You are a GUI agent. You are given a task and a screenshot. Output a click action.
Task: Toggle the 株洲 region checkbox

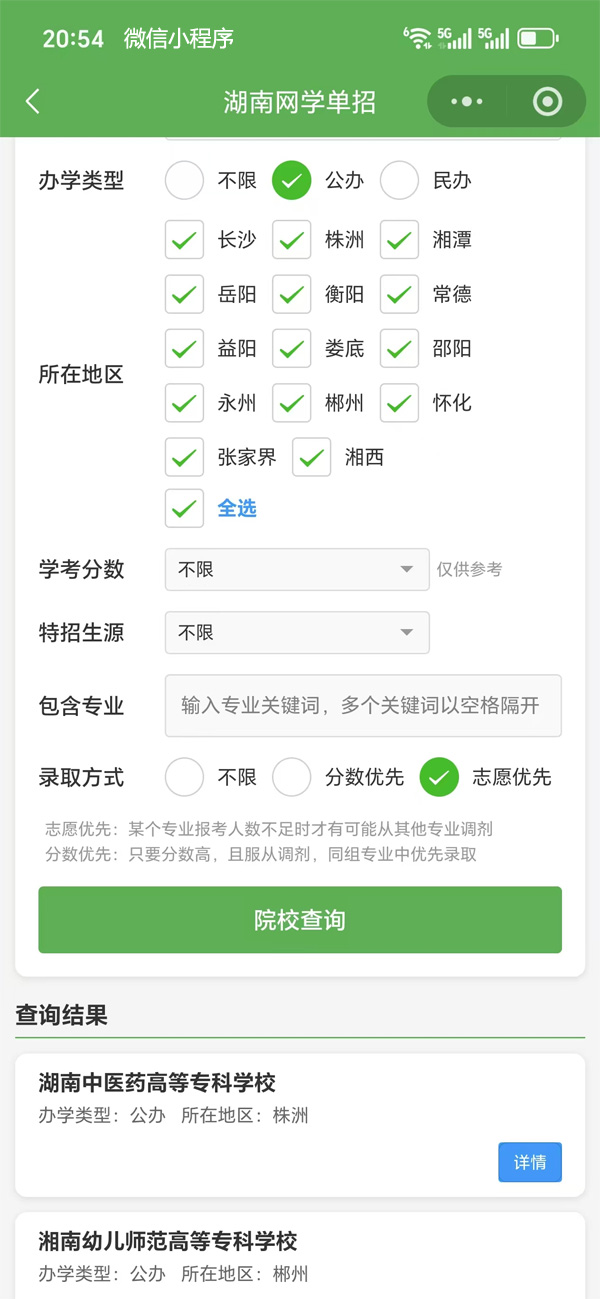point(292,240)
